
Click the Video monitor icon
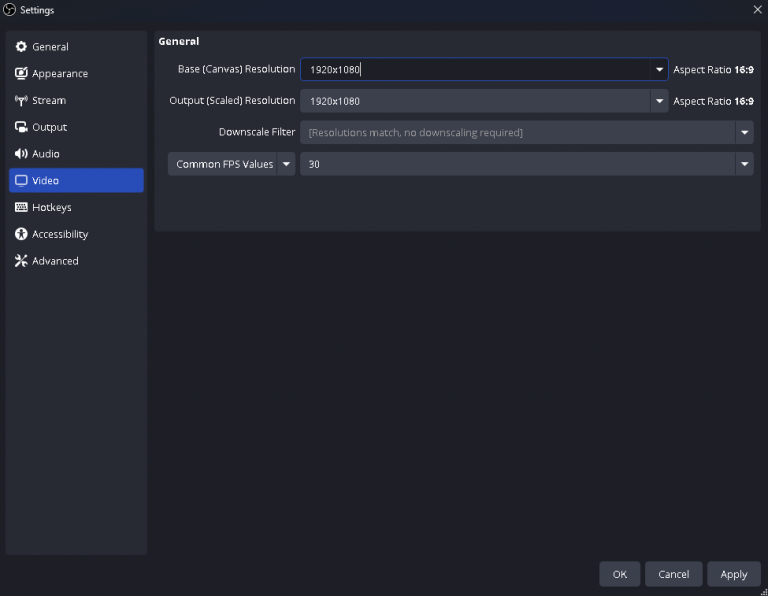(x=21, y=180)
